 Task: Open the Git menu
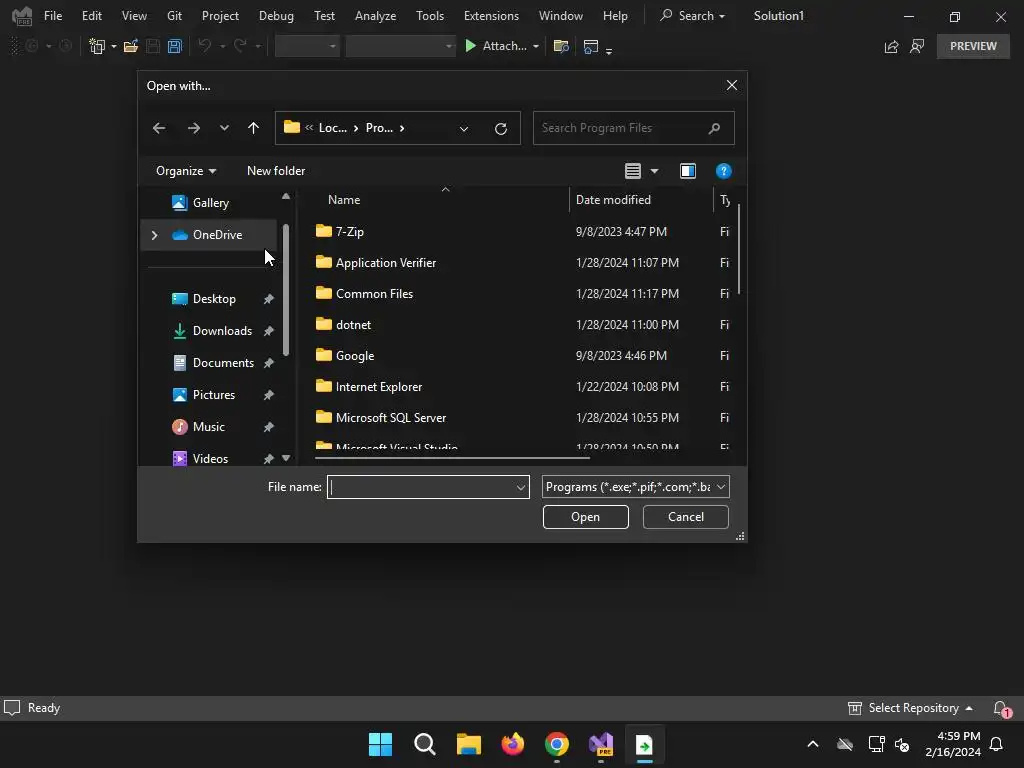(x=174, y=16)
